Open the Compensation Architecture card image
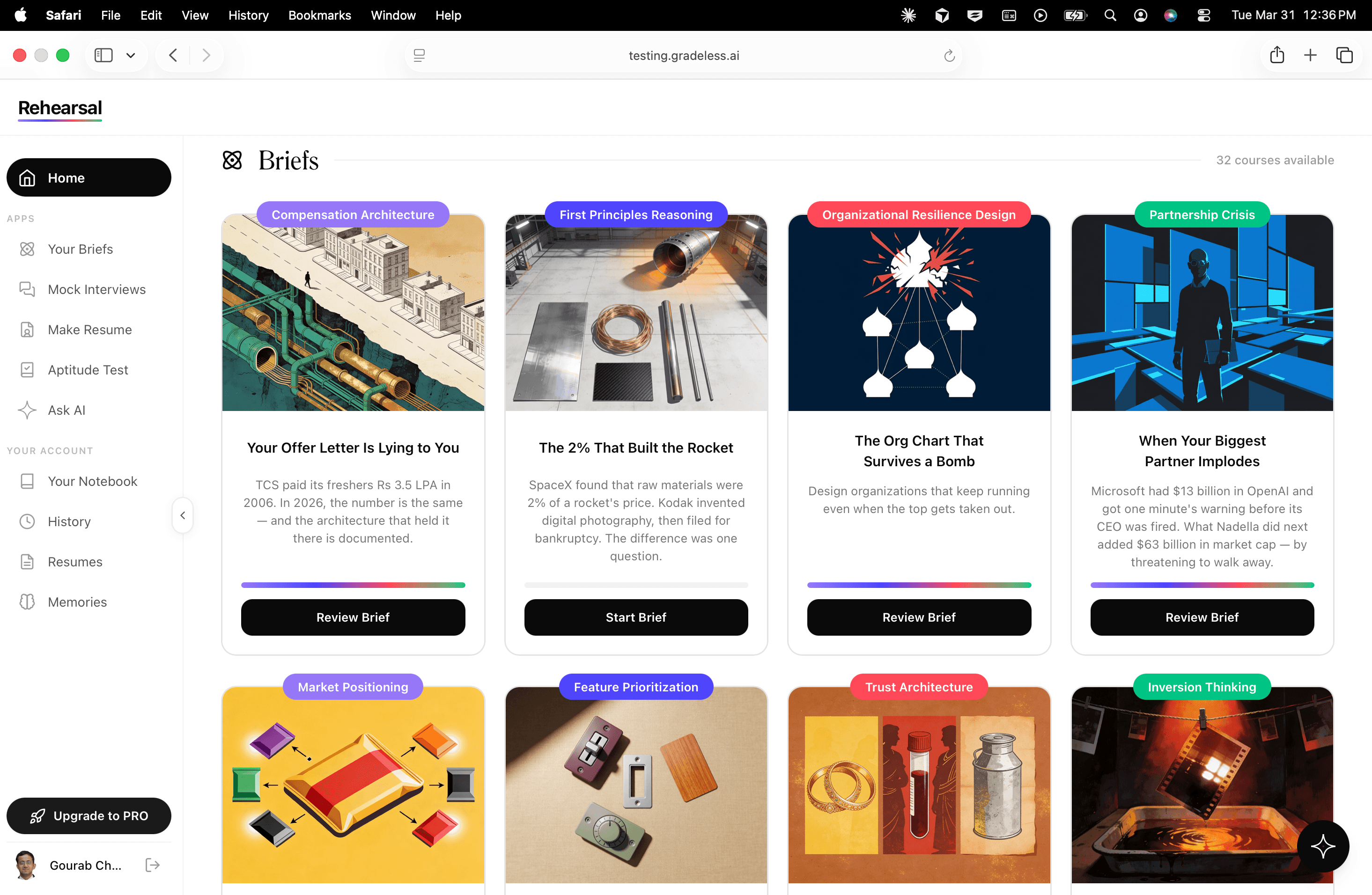Viewport: 1372px width, 895px height. click(353, 313)
